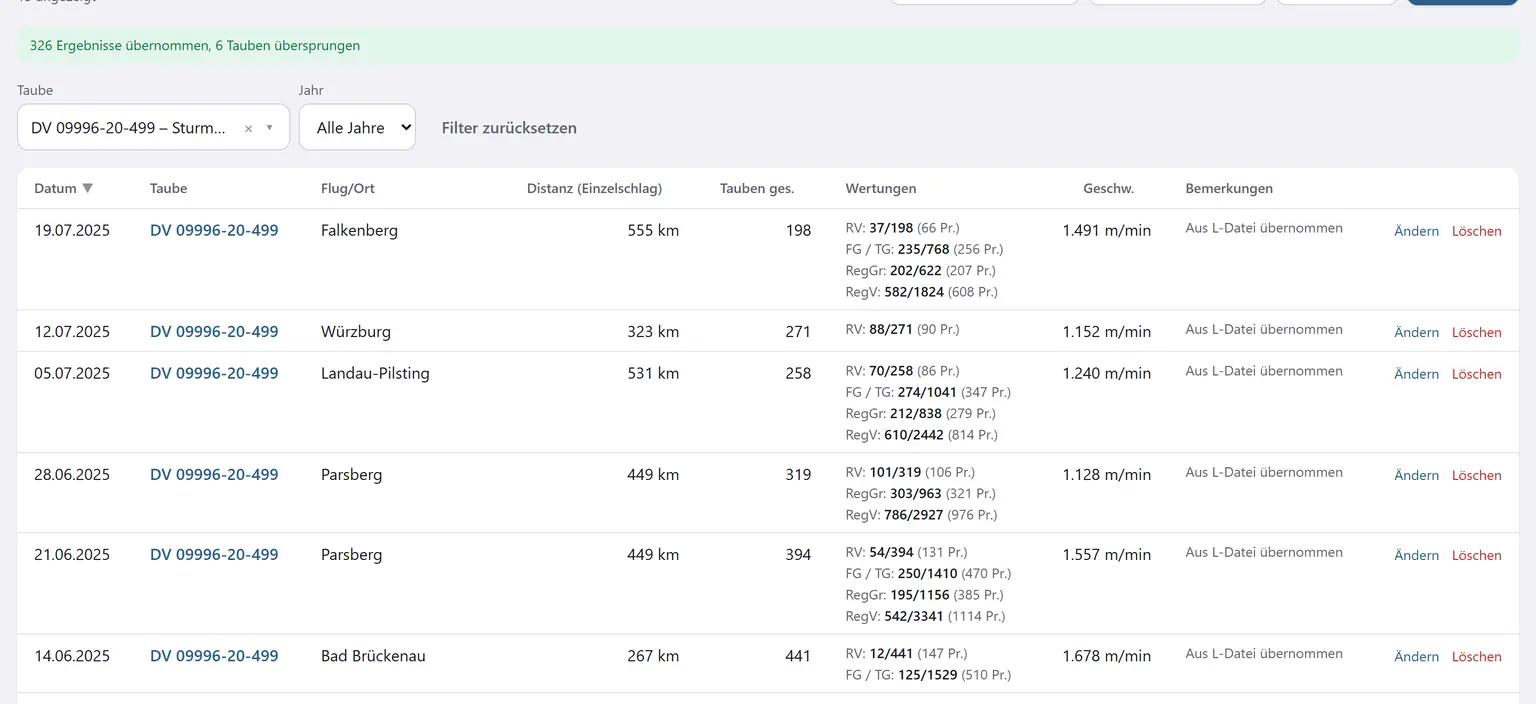Screen dimensions: 1536x704
Task: Select the 'Wertungen' column header
Action: [x=881, y=188]
